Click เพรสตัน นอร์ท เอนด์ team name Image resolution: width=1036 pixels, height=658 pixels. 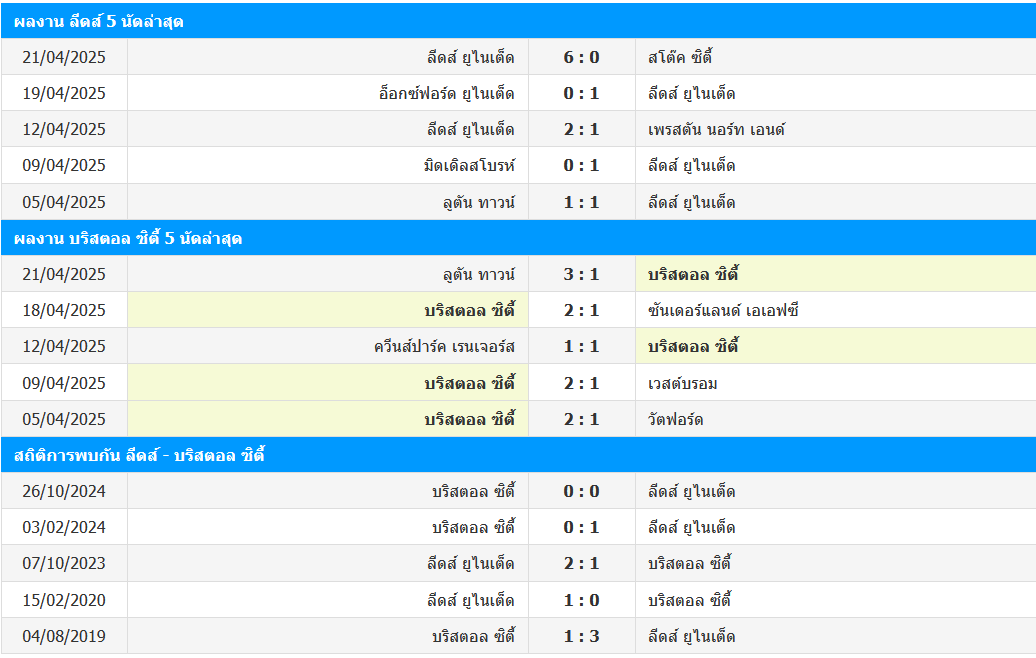tap(716, 129)
